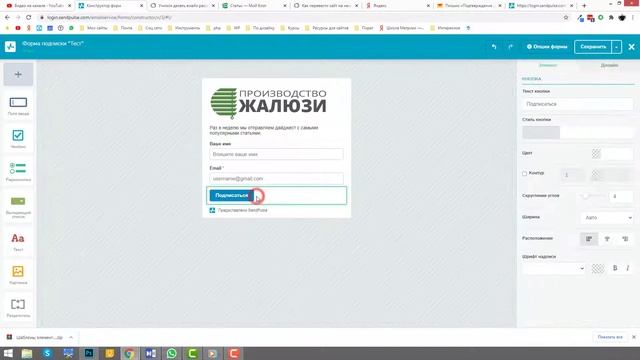Open the downloaded file menu arrow
Image resolution: width=640 pixels, height=360 pixels.
(71, 338)
